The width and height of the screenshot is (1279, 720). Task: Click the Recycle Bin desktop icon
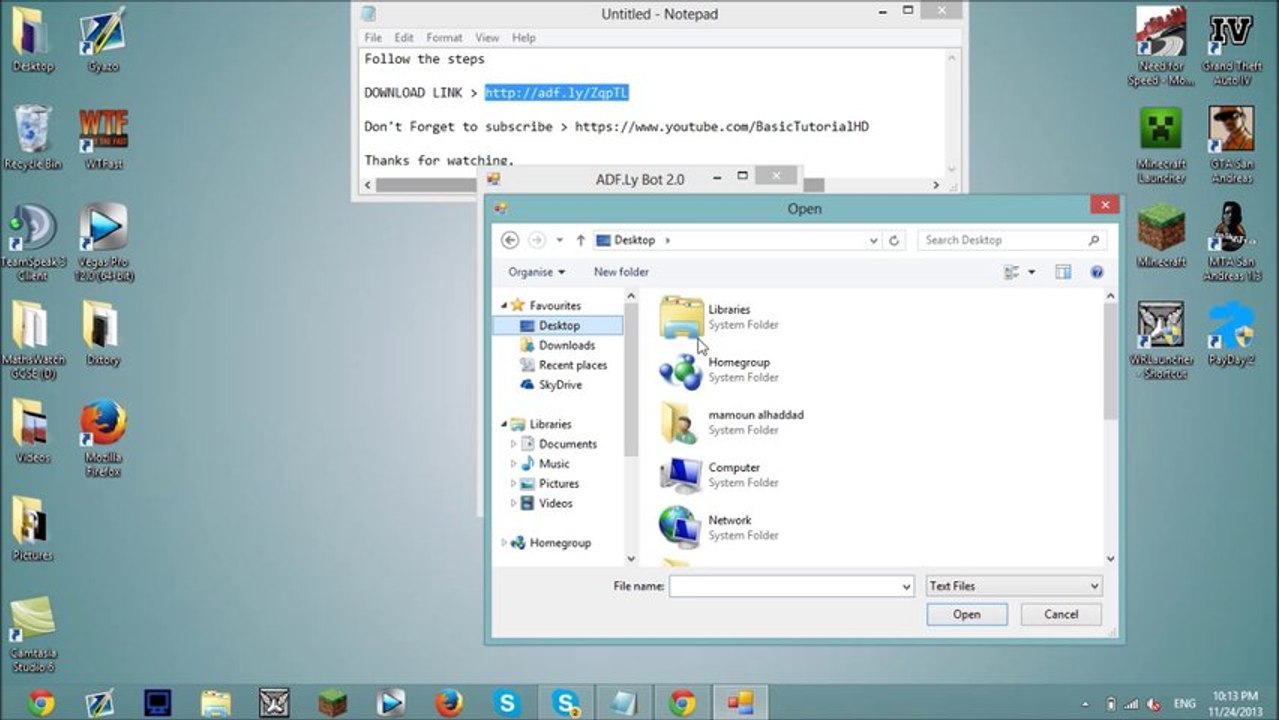coord(32,137)
